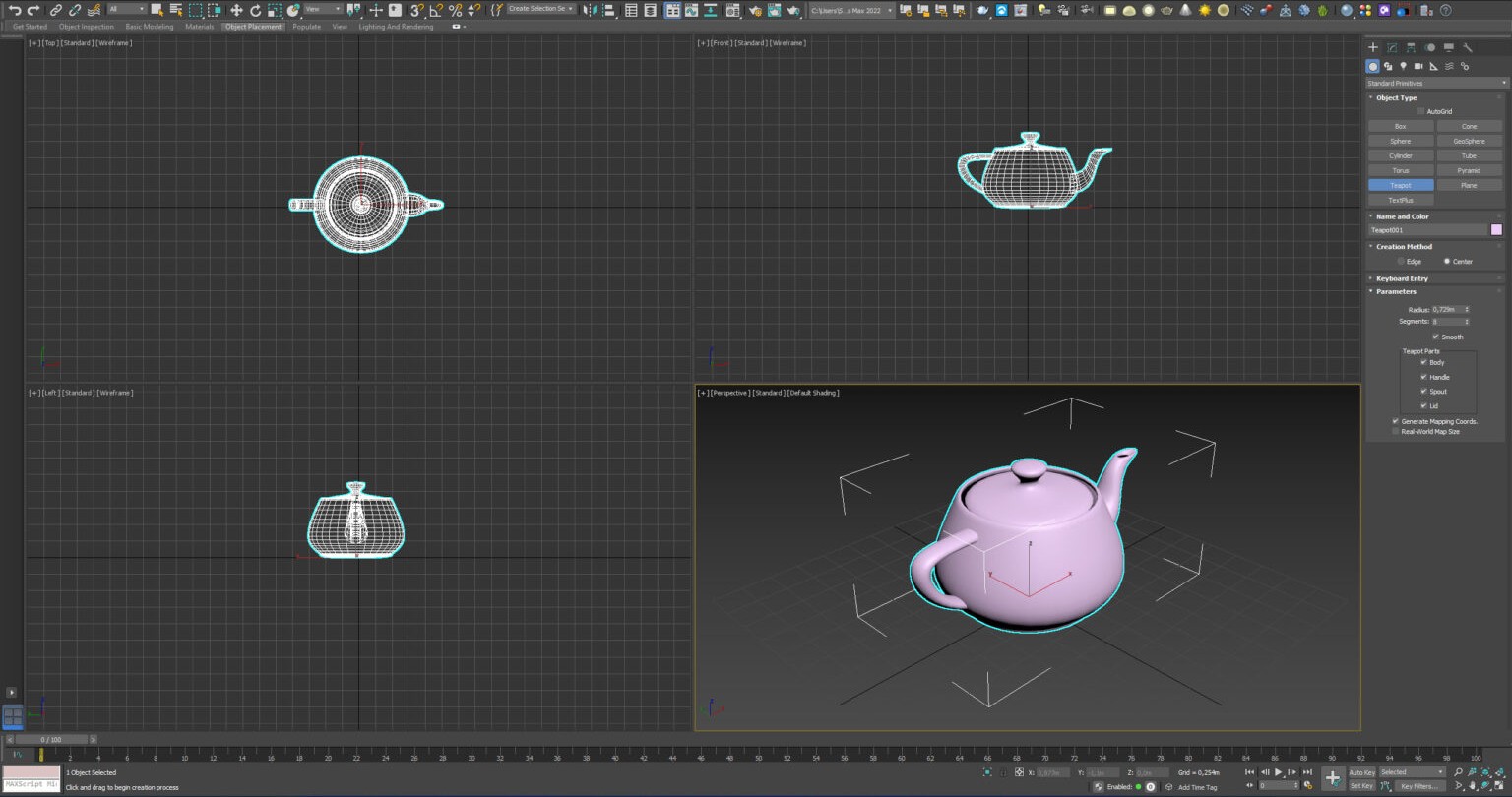
Task: Enable the AutoGrid checkbox
Action: (x=1420, y=111)
